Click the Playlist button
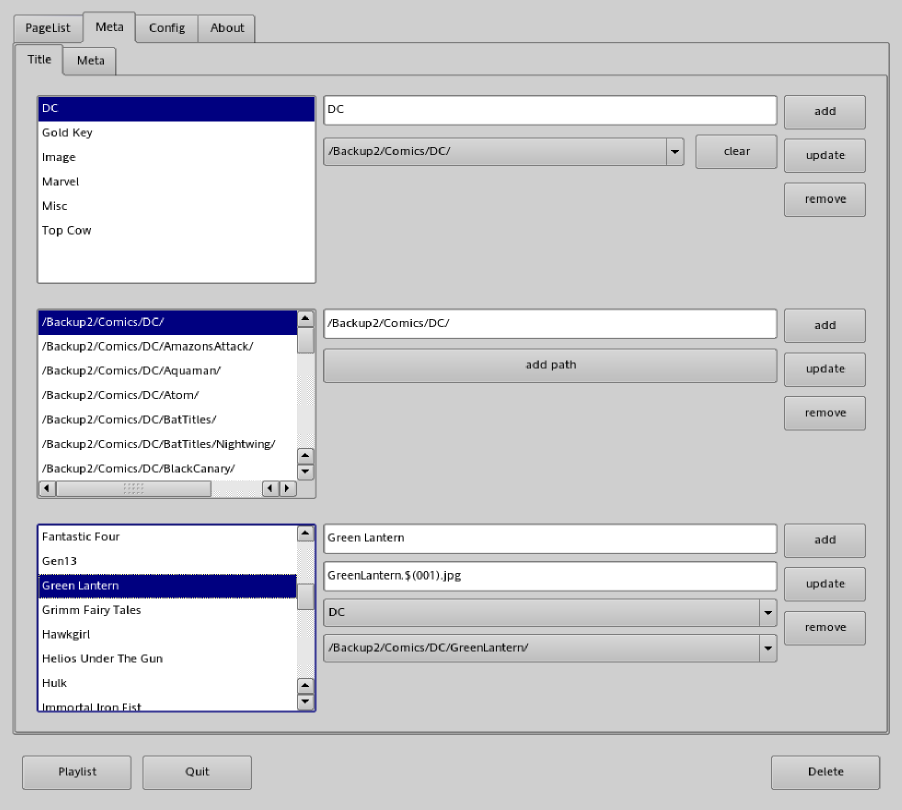902x810 pixels. tap(77, 773)
